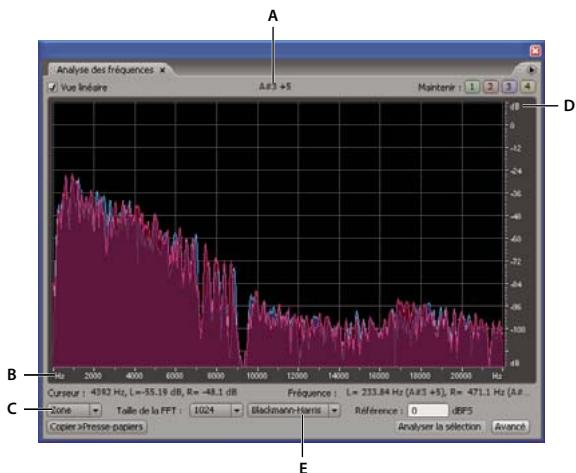Click the Avancé button
The width and height of the screenshot is (576, 473).
[510, 427]
